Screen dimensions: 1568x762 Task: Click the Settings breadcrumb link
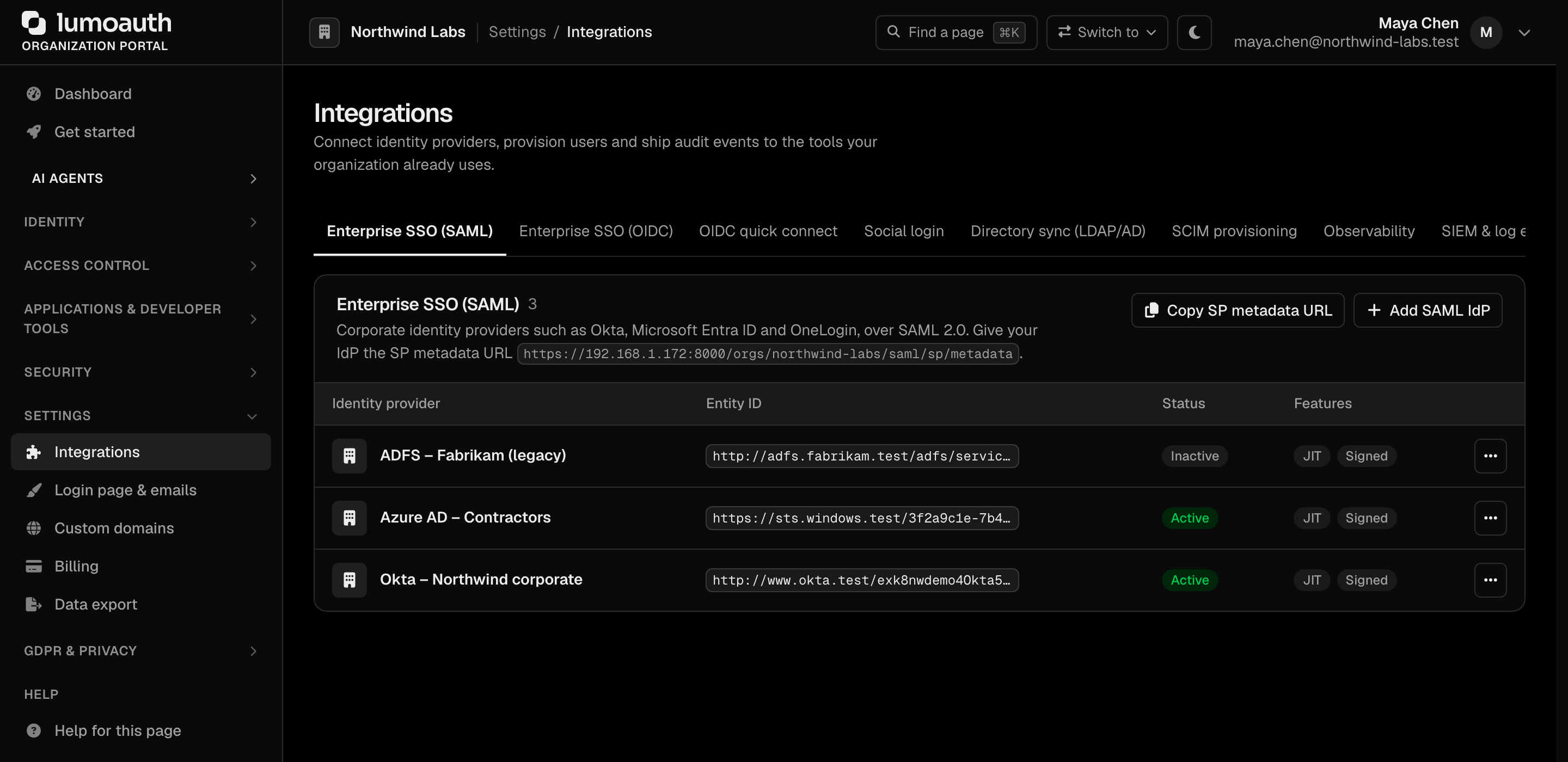[x=517, y=32]
